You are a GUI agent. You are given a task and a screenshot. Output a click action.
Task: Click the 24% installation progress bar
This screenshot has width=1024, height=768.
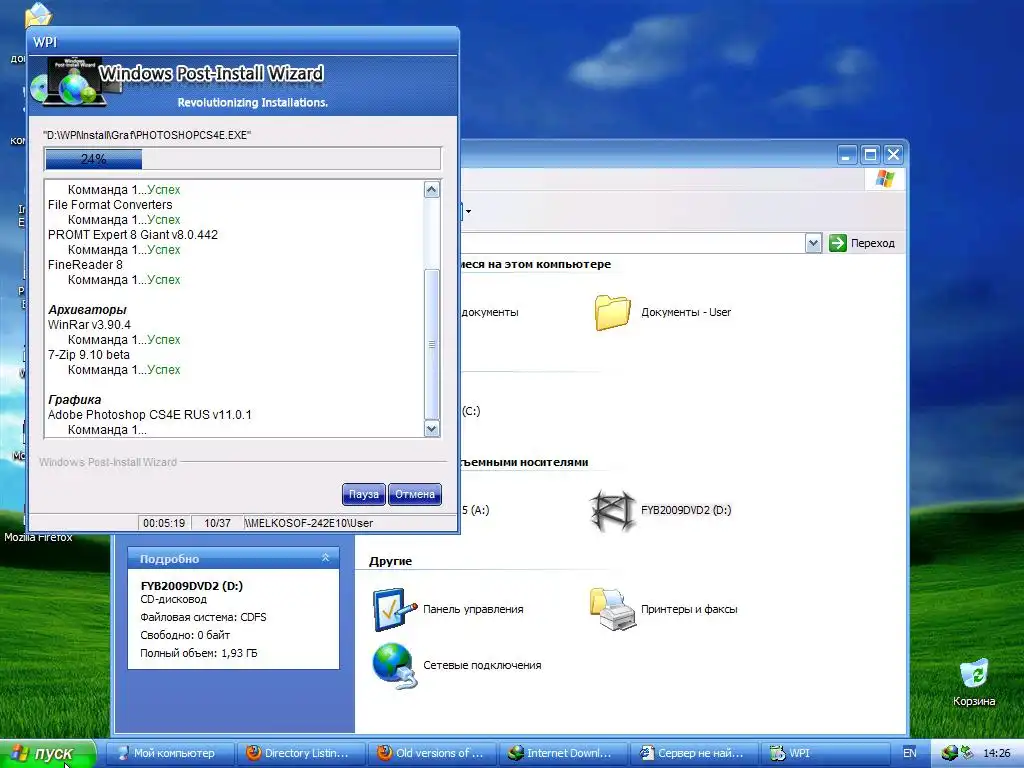point(242,159)
